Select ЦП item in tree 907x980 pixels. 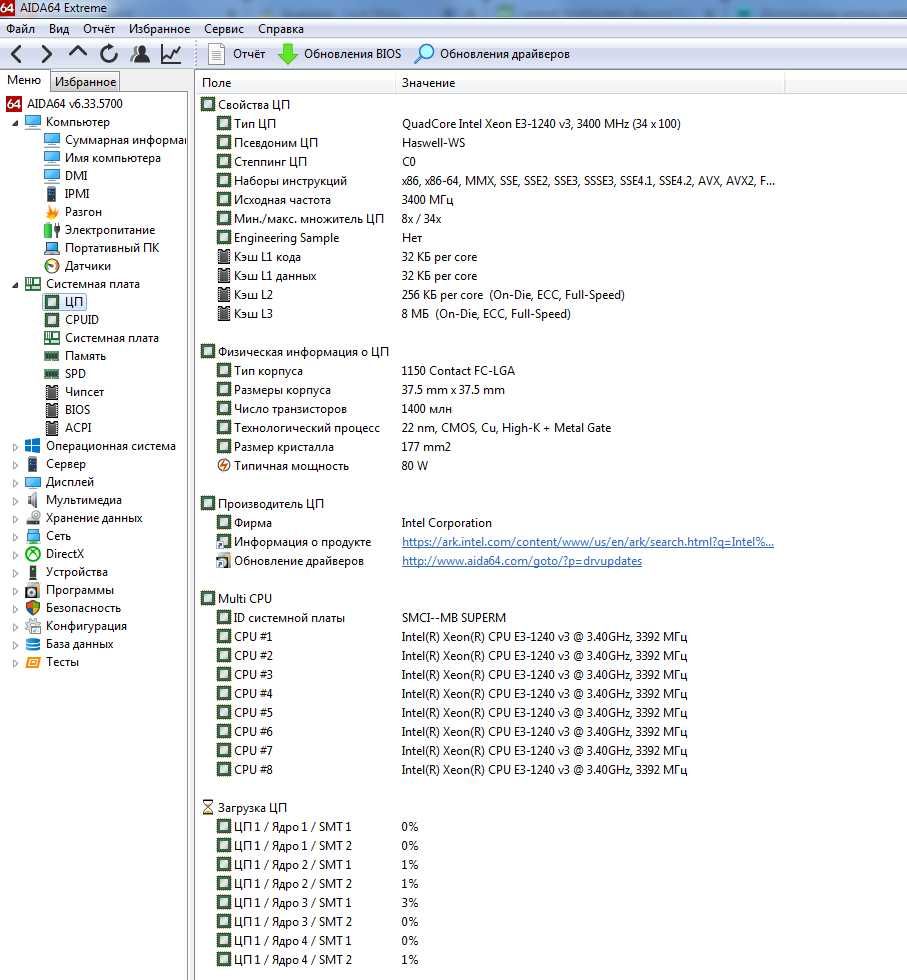(x=64, y=302)
